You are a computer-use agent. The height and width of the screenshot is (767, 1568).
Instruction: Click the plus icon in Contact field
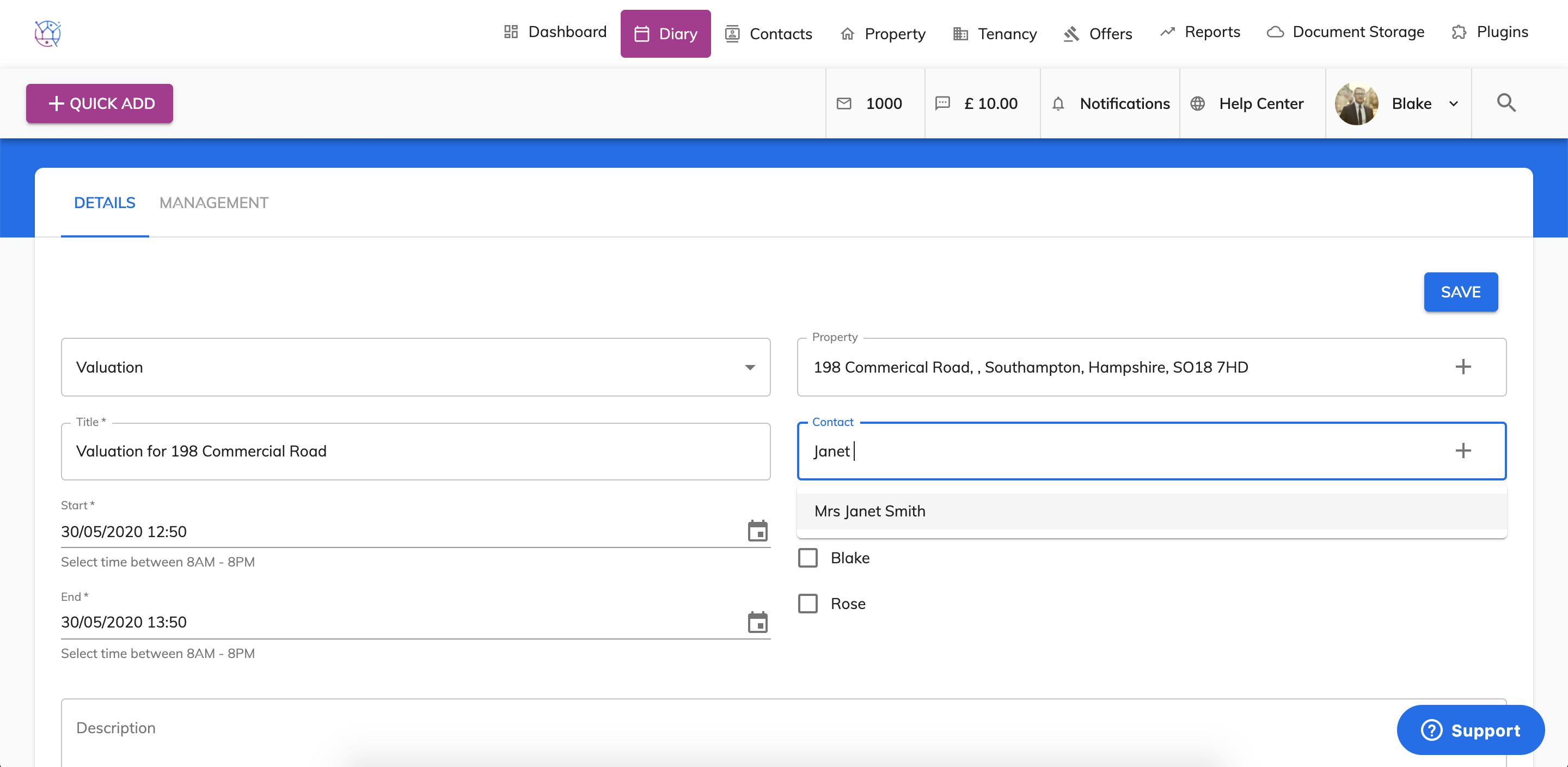tap(1463, 451)
